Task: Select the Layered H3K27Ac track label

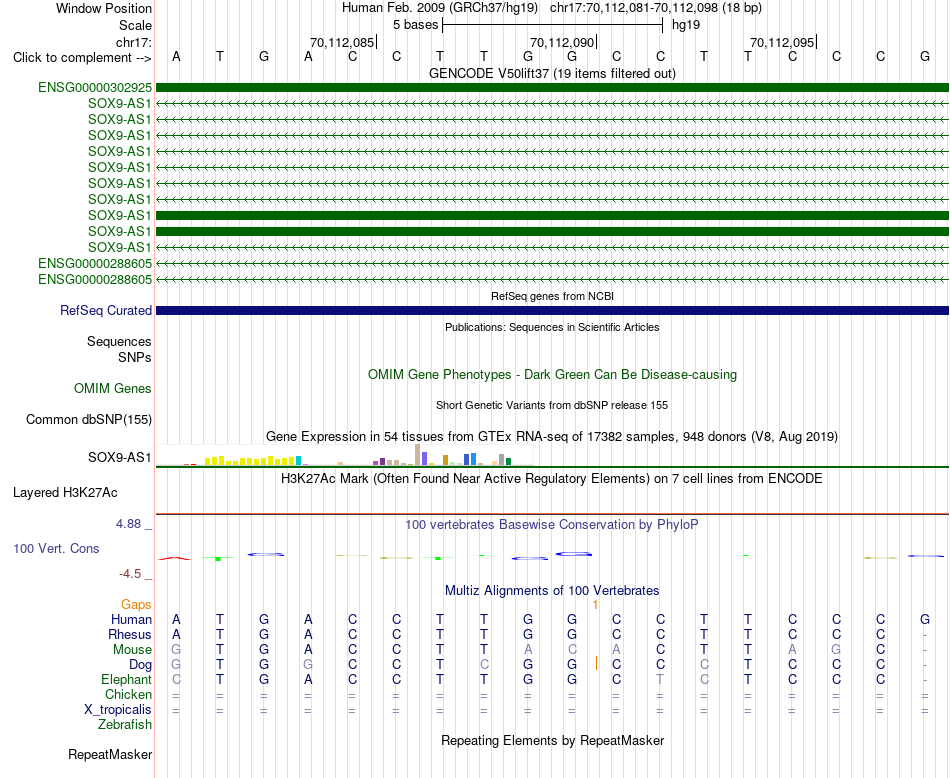Action: pos(65,493)
